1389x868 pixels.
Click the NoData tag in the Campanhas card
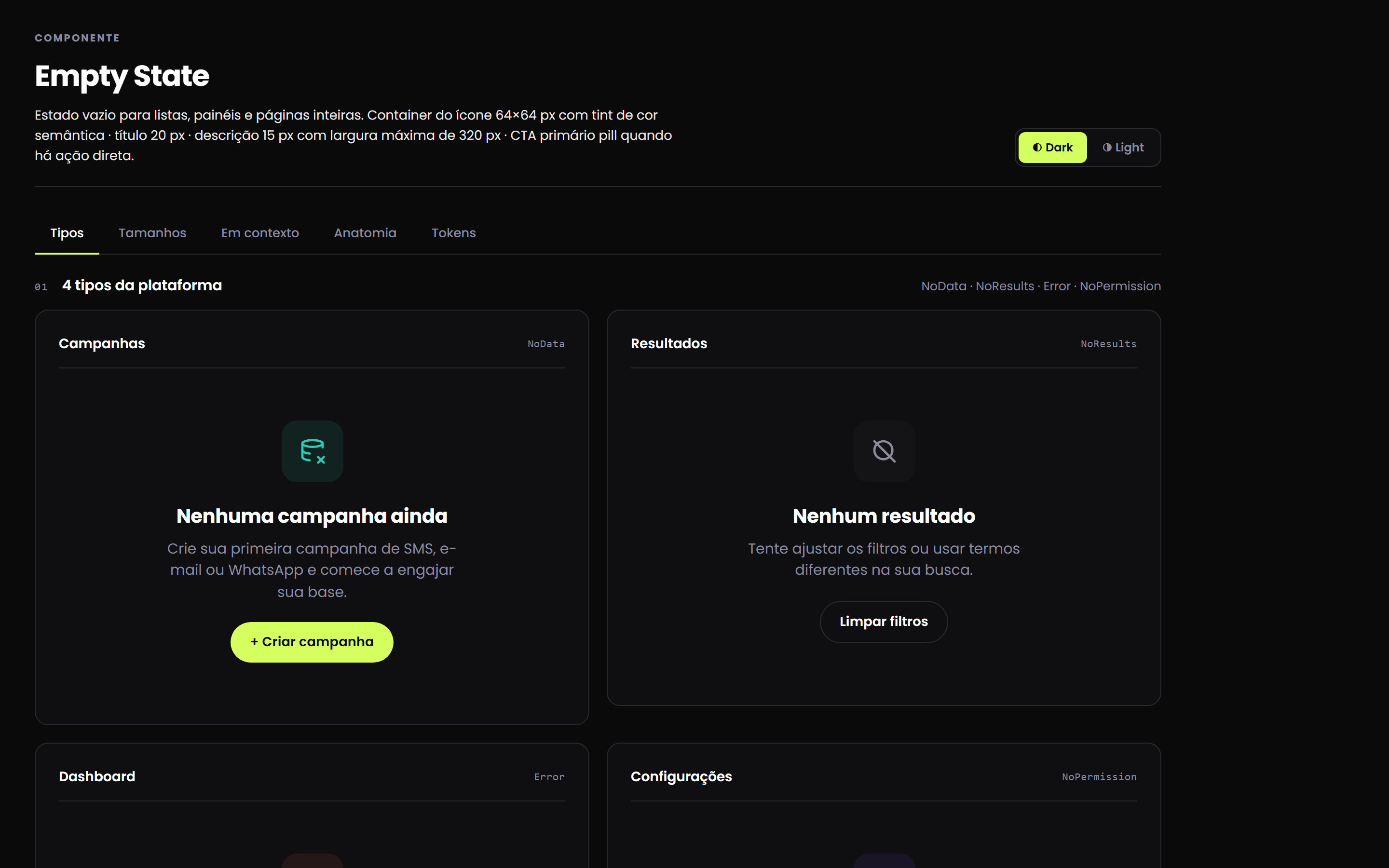pos(546,344)
